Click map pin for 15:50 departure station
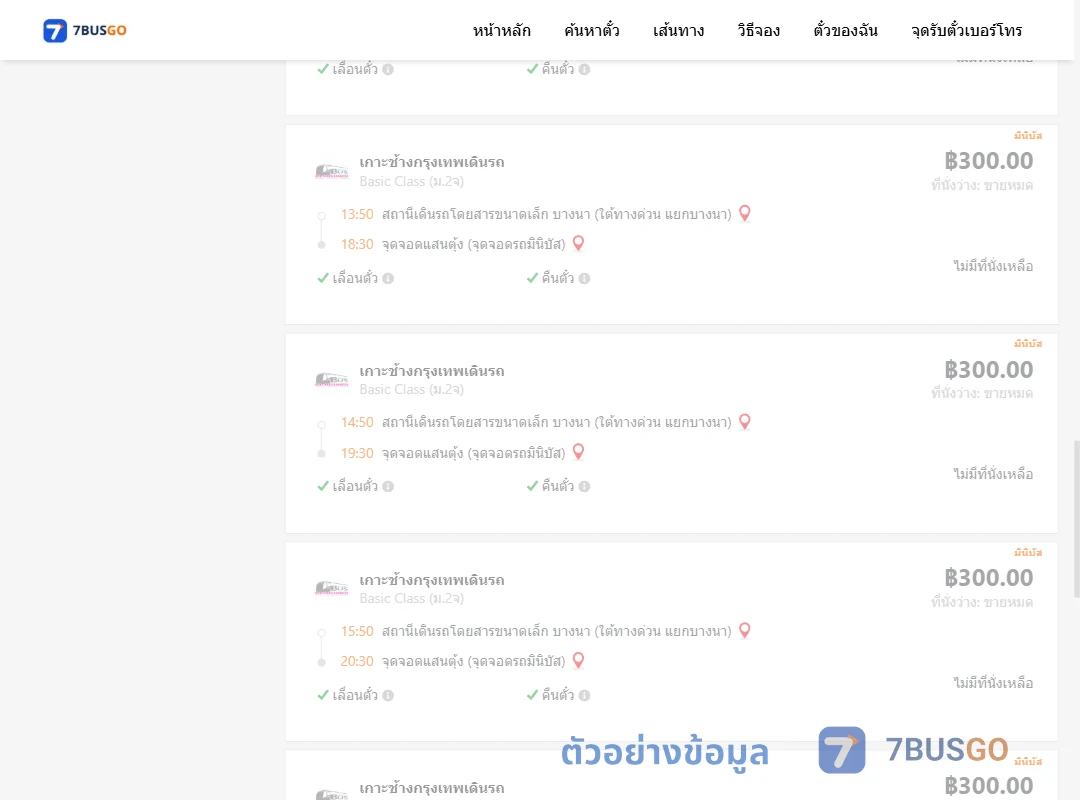Viewport: 1080px width, 800px height. (745, 630)
